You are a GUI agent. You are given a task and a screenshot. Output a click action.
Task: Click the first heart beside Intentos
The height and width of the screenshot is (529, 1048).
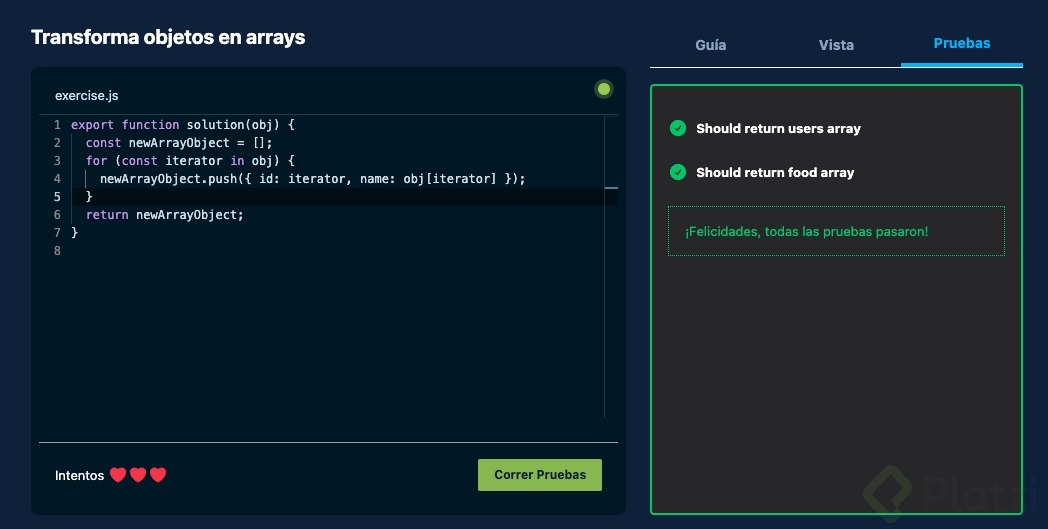pos(118,475)
